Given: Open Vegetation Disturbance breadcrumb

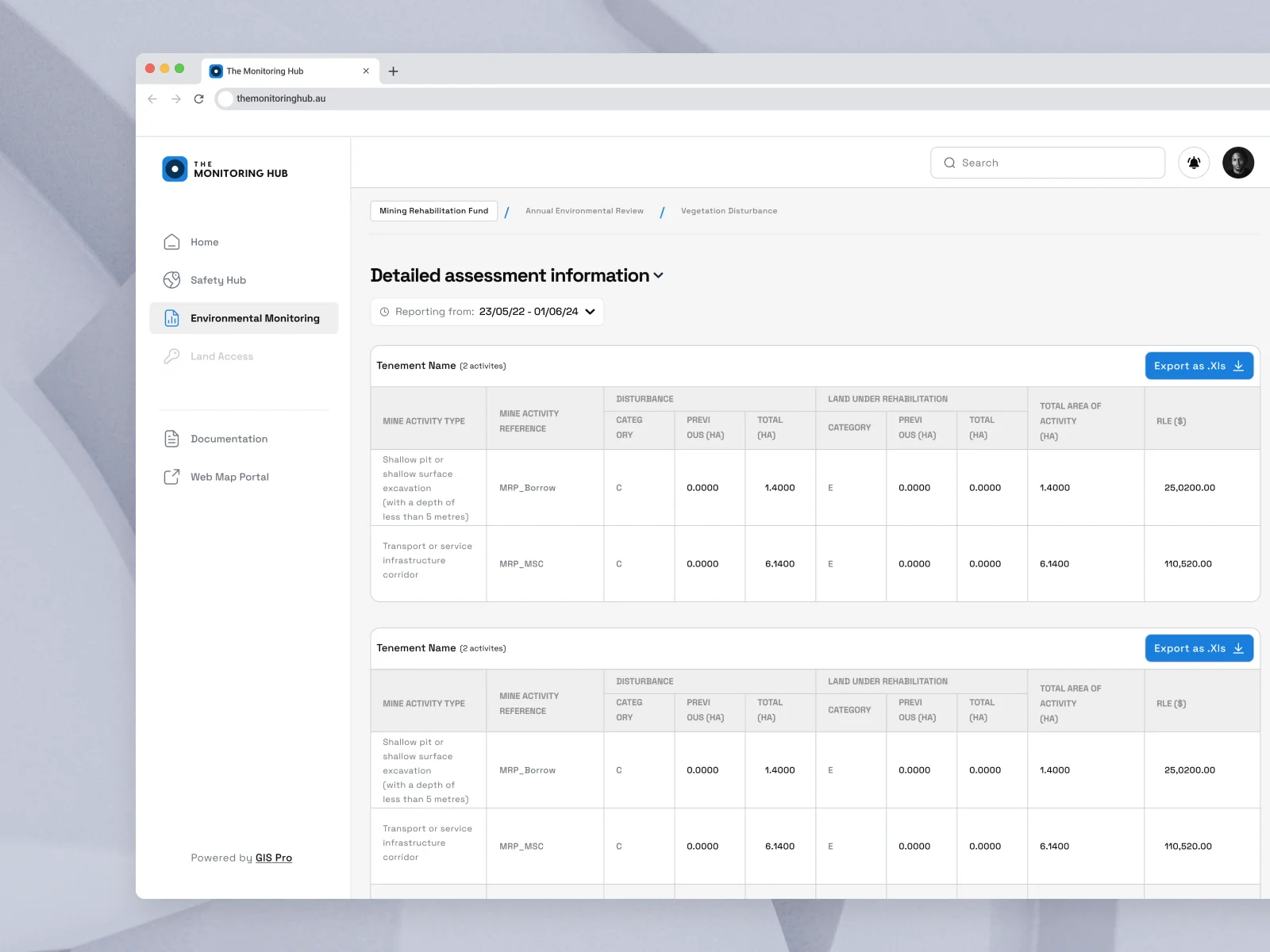Looking at the screenshot, I should click(x=729, y=211).
